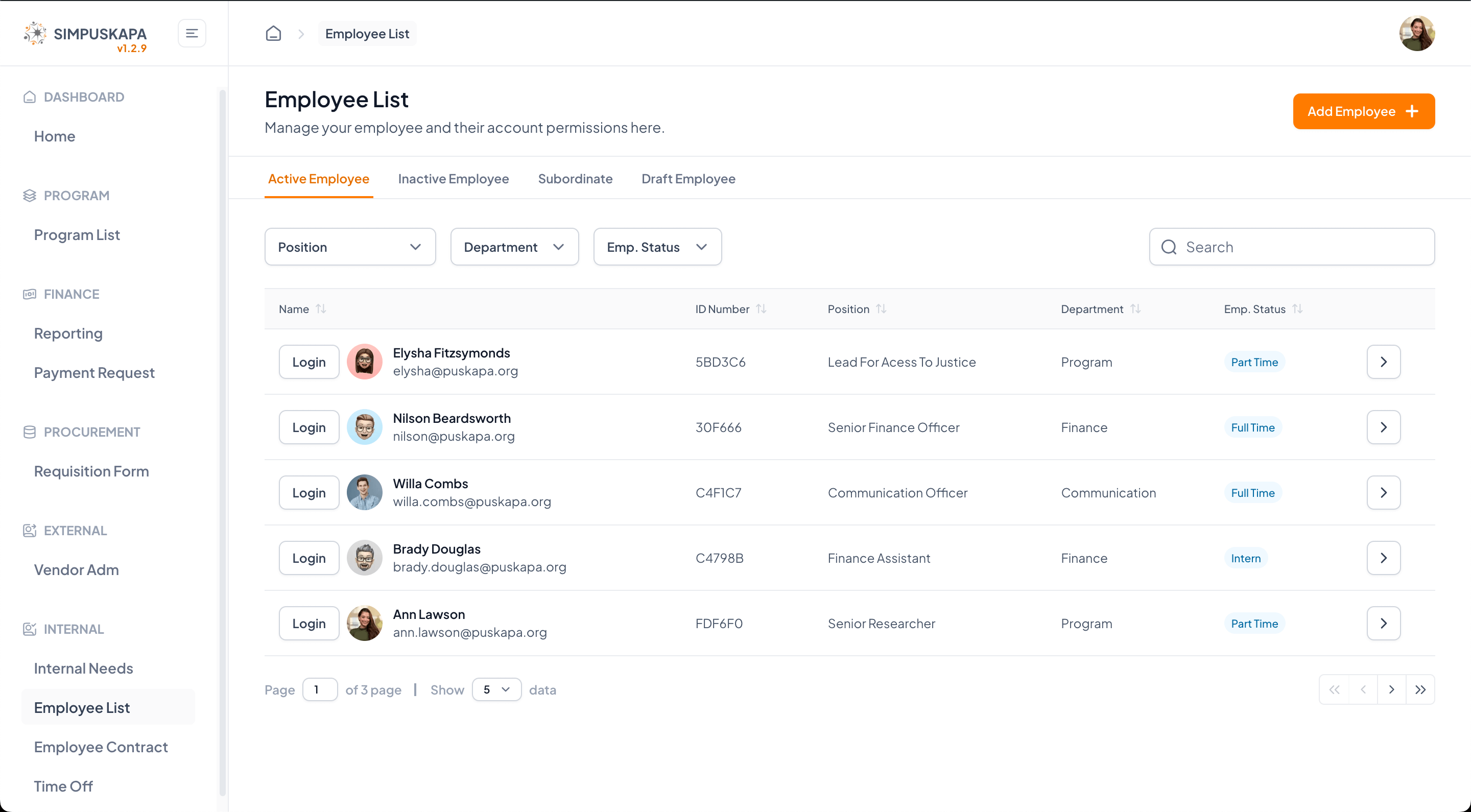The width and height of the screenshot is (1471, 812).
Task: Click the SIMPUSKAPA dashboard home icon
Action: tap(273, 33)
